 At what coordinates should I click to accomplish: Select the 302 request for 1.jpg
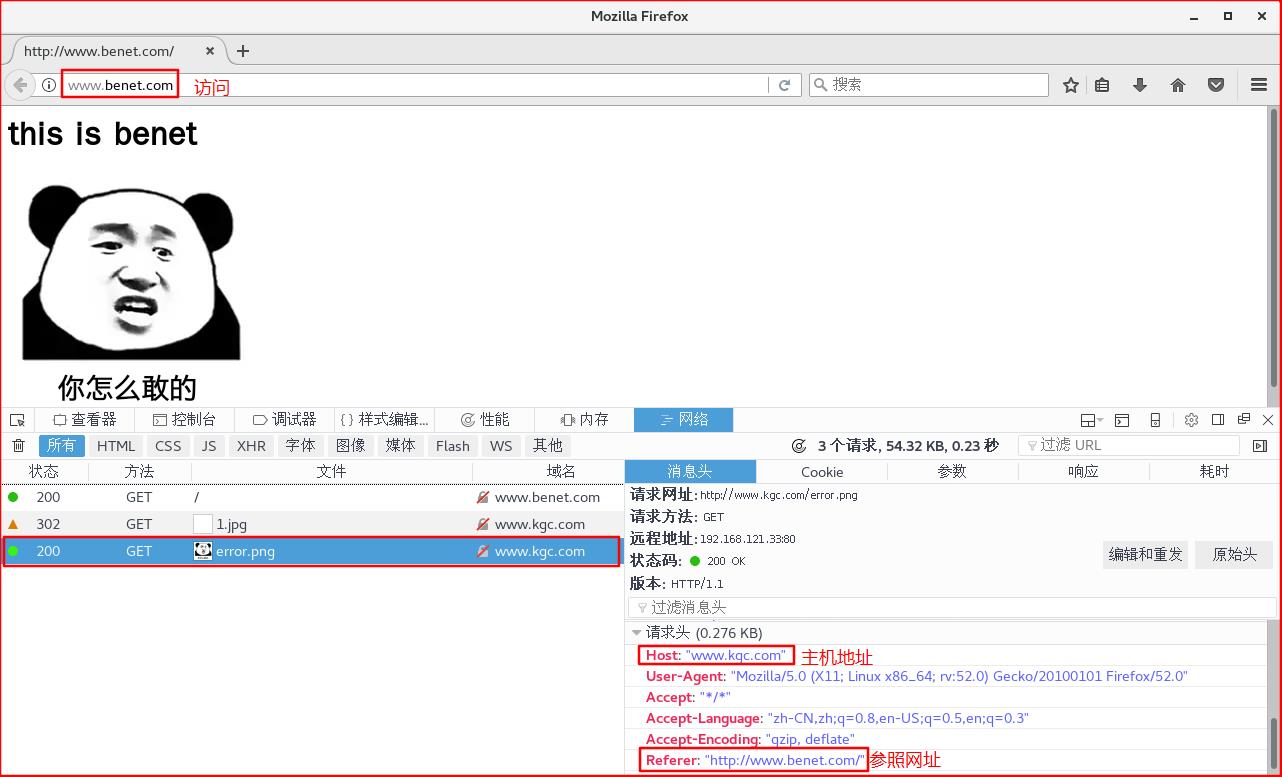click(311, 524)
